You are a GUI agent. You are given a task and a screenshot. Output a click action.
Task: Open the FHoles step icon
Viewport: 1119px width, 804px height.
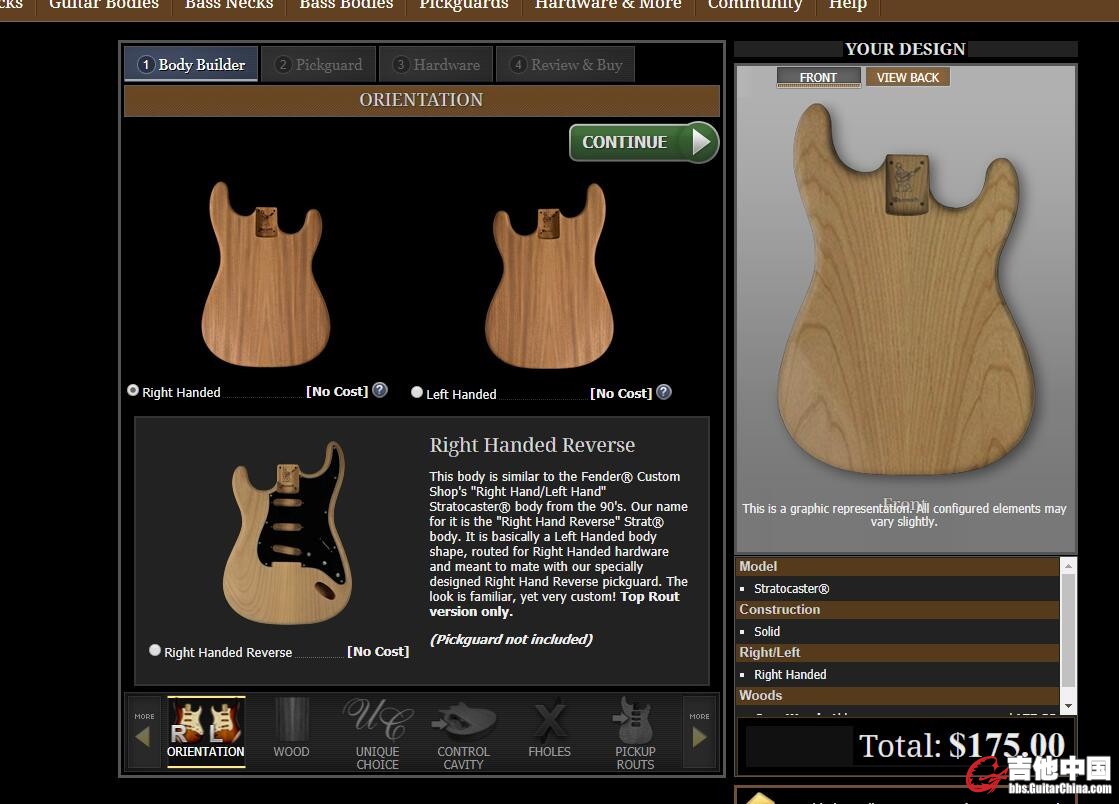click(x=549, y=730)
